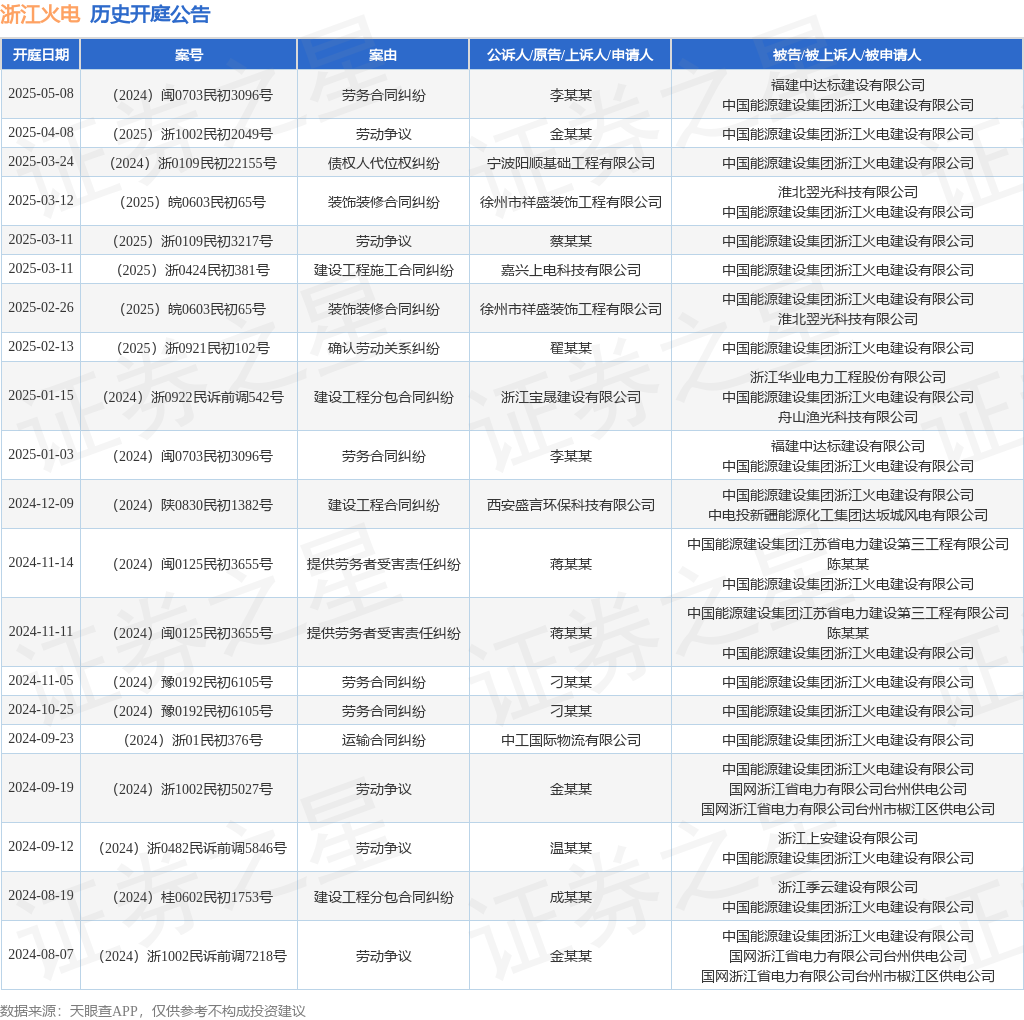Click date cell 2025-05-08
The height and width of the screenshot is (1020, 1024).
(40, 93)
